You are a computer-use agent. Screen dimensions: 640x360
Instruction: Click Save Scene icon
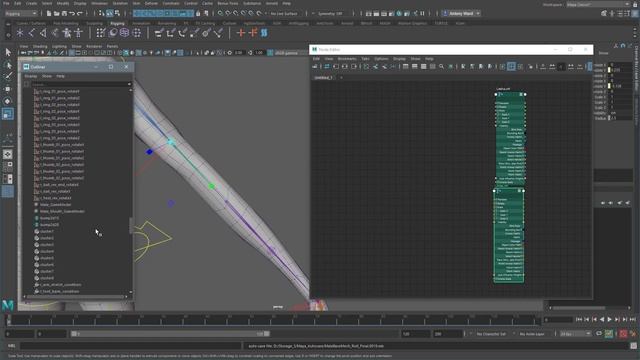[64, 13]
